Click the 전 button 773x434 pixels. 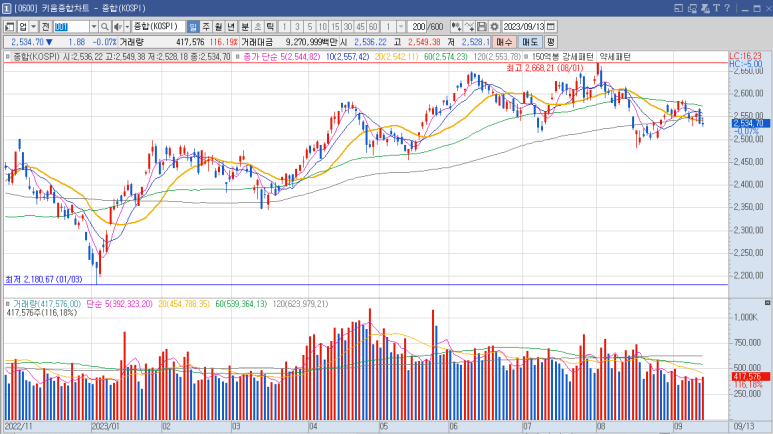[45, 27]
